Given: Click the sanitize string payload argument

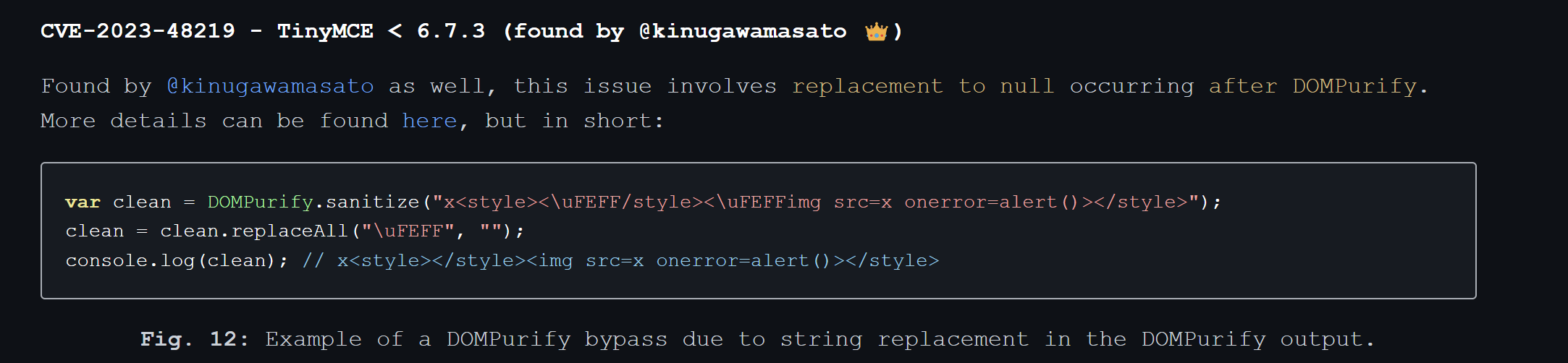Looking at the screenshot, I should (x=815, y=202).
